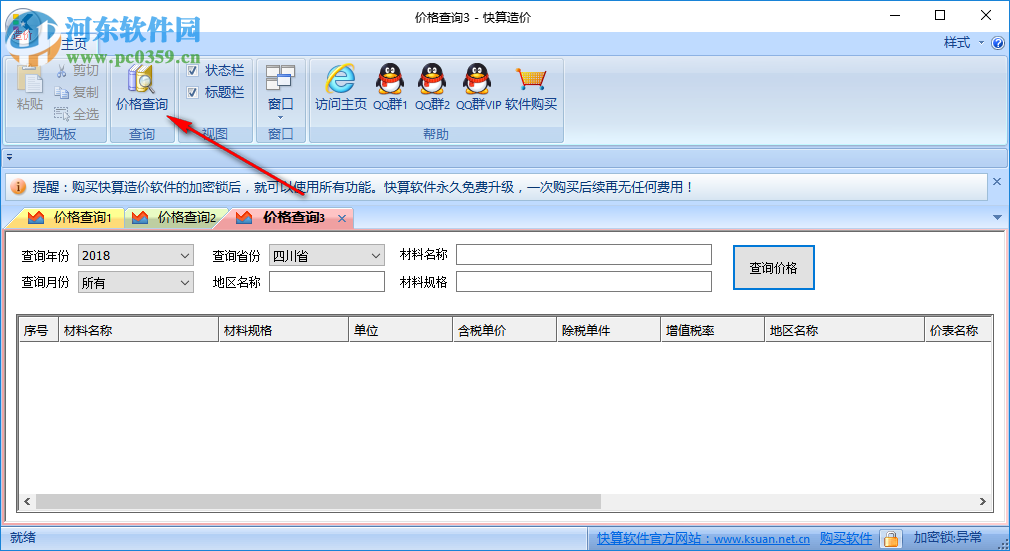
Task: Dismiss the 提醒 reminder bar
Action: pyautogui.click(x=996, y=182)
